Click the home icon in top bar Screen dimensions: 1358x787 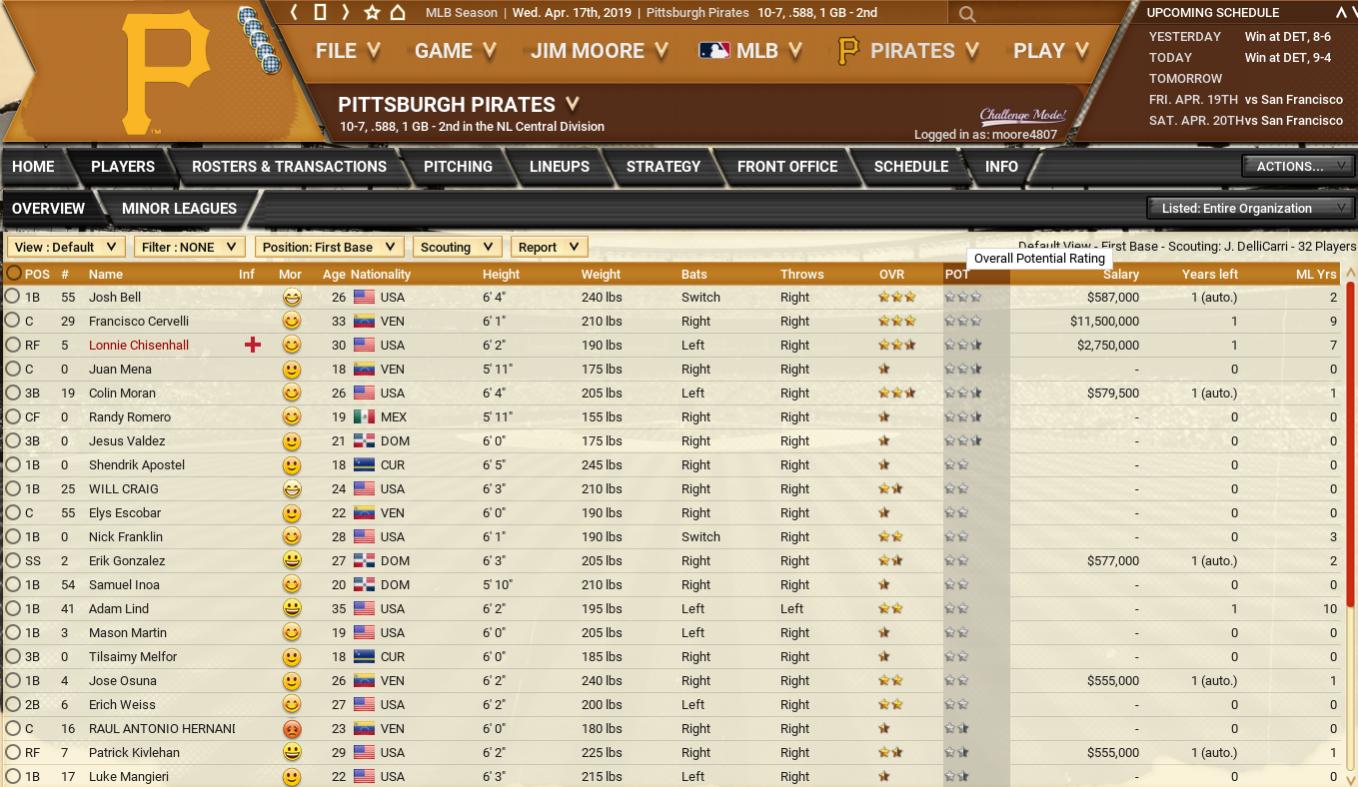[x=398, y=12]
